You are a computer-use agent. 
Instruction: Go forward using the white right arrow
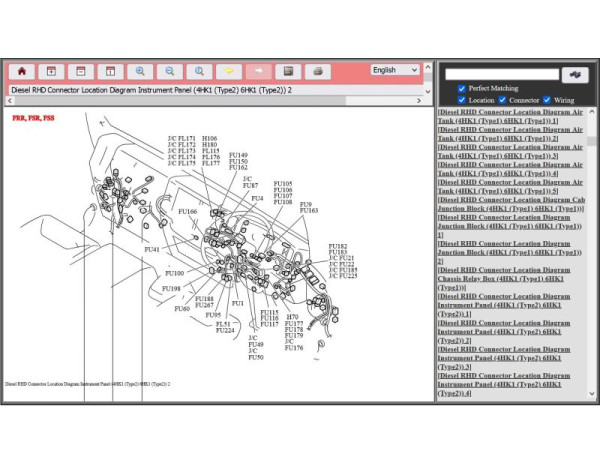(x=258, y=71)
